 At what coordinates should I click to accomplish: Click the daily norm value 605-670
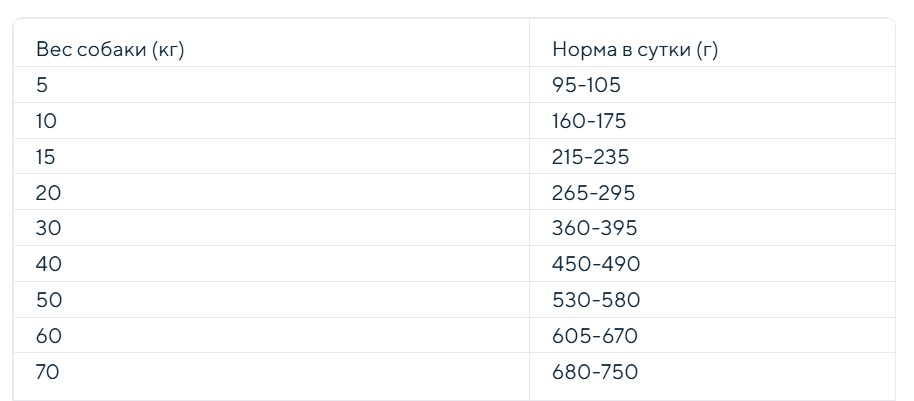595,336
